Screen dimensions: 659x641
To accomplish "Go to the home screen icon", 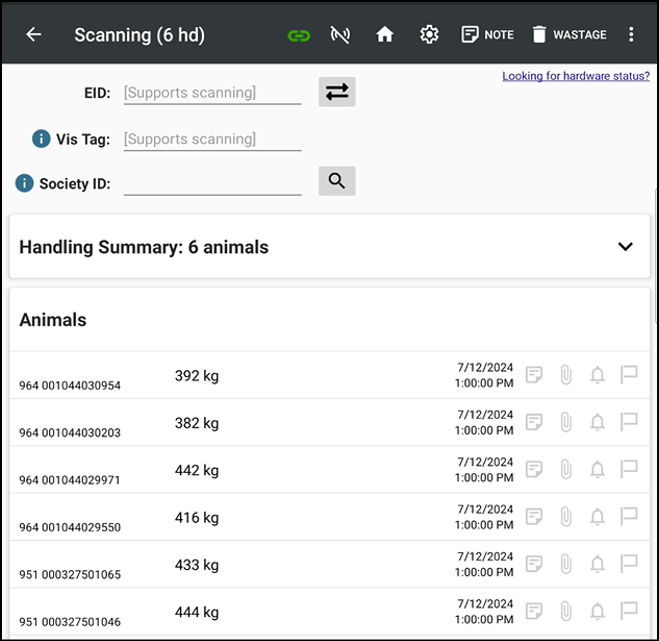I will click(385, 35).
